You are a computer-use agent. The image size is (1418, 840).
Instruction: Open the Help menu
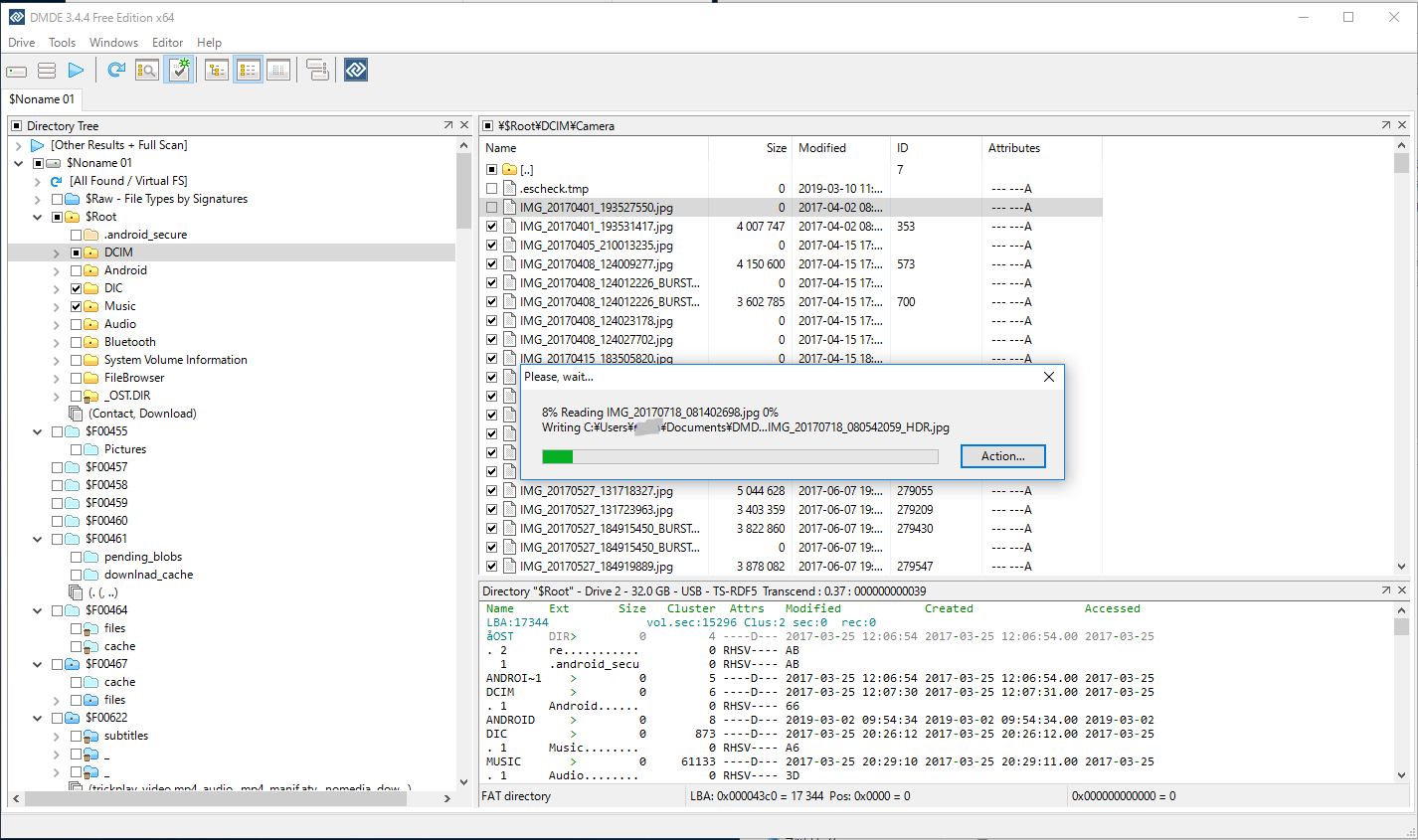[x=209, y=43]
